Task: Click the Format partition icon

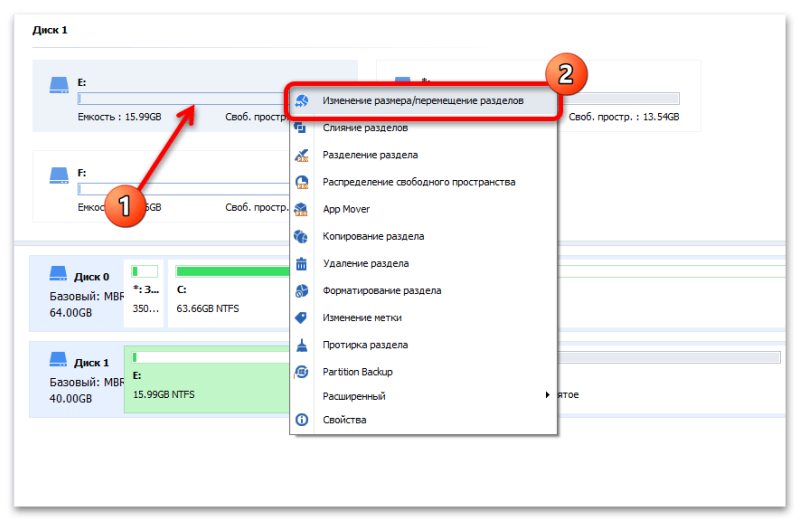Action: click(302, 290)
